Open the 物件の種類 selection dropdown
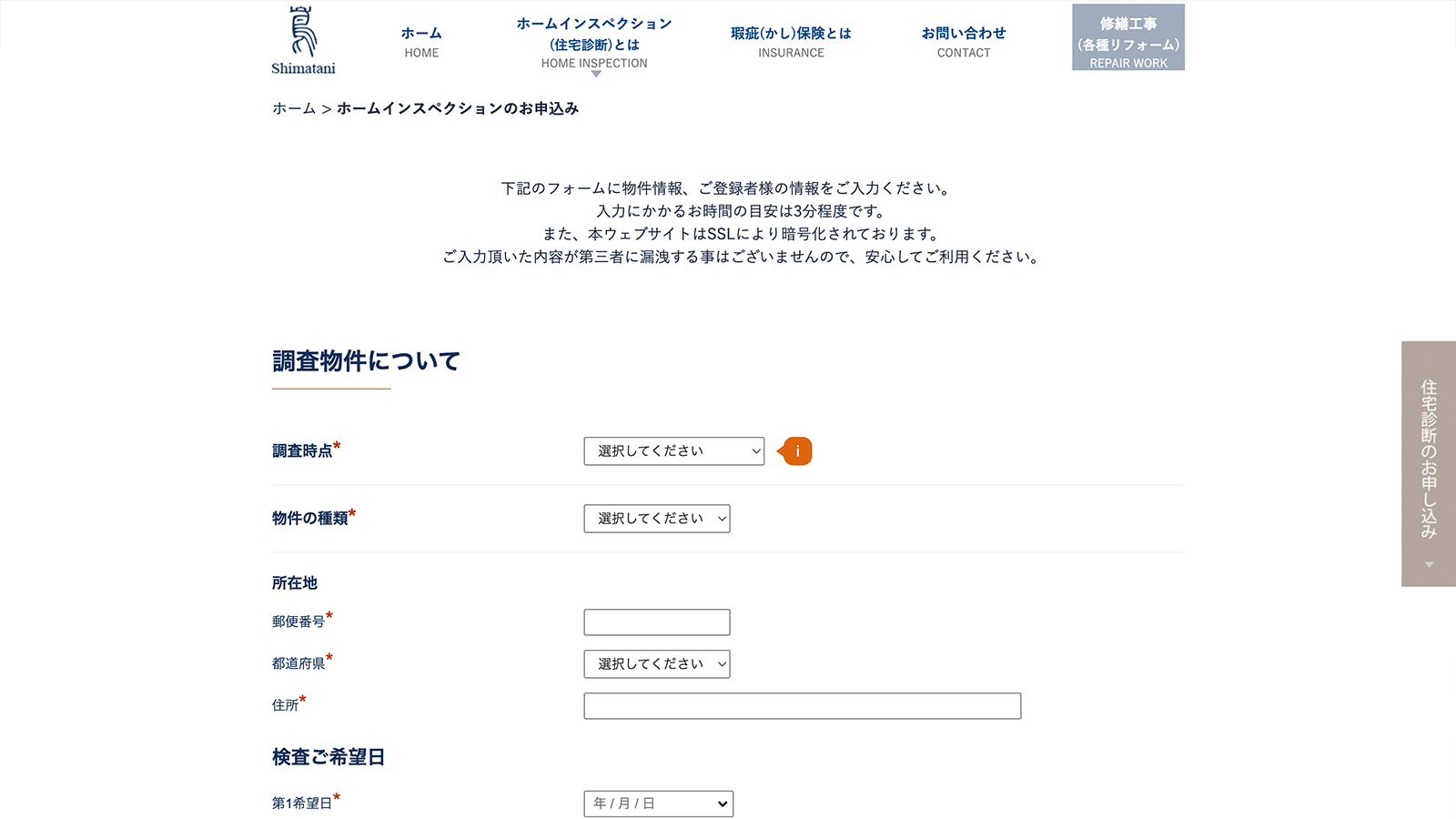Viewport: 1456px width, 819px height. click(657, 519)
